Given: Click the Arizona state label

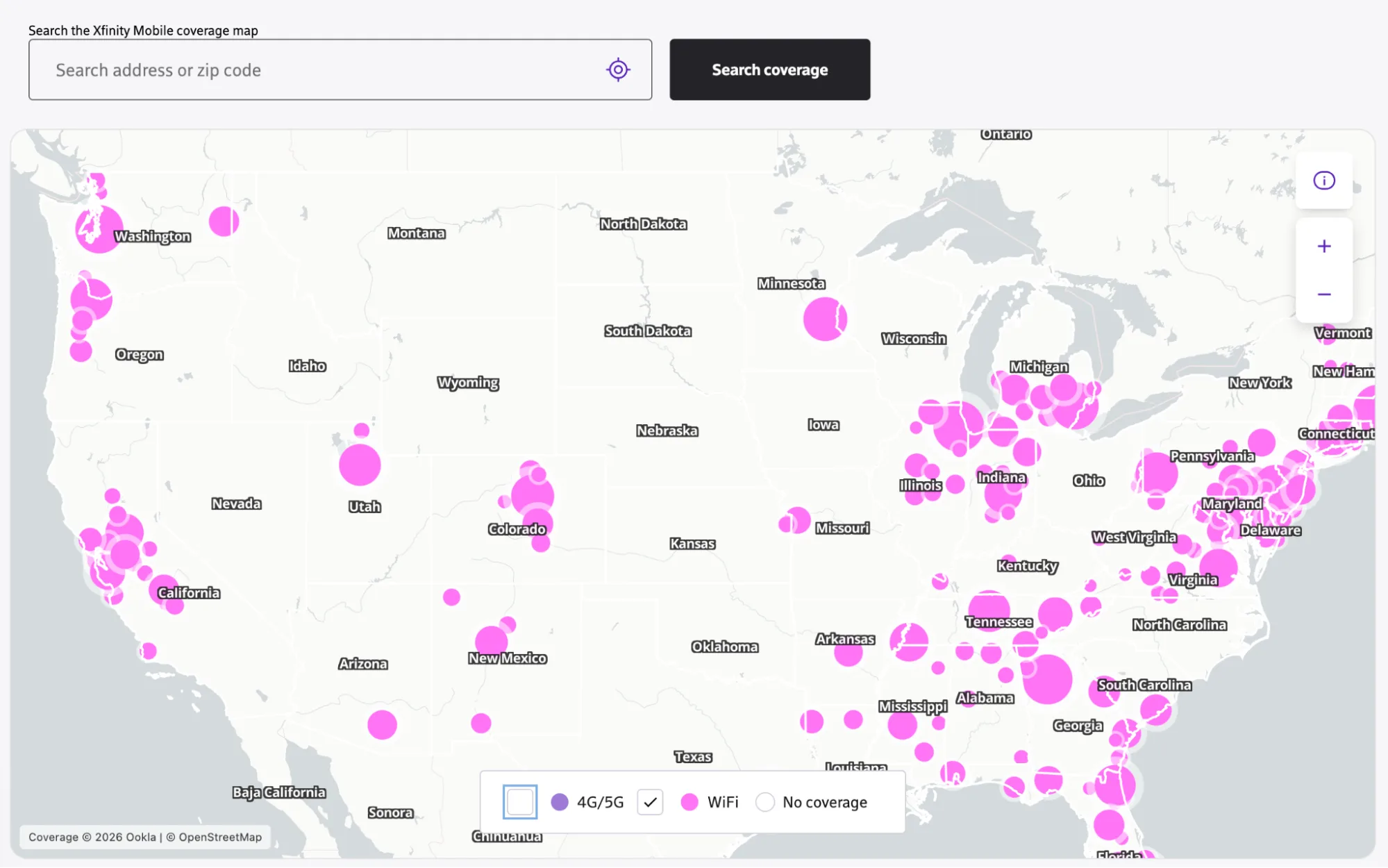Looking at the screenshot, I should pyautogui.click(x=362, y=664).
